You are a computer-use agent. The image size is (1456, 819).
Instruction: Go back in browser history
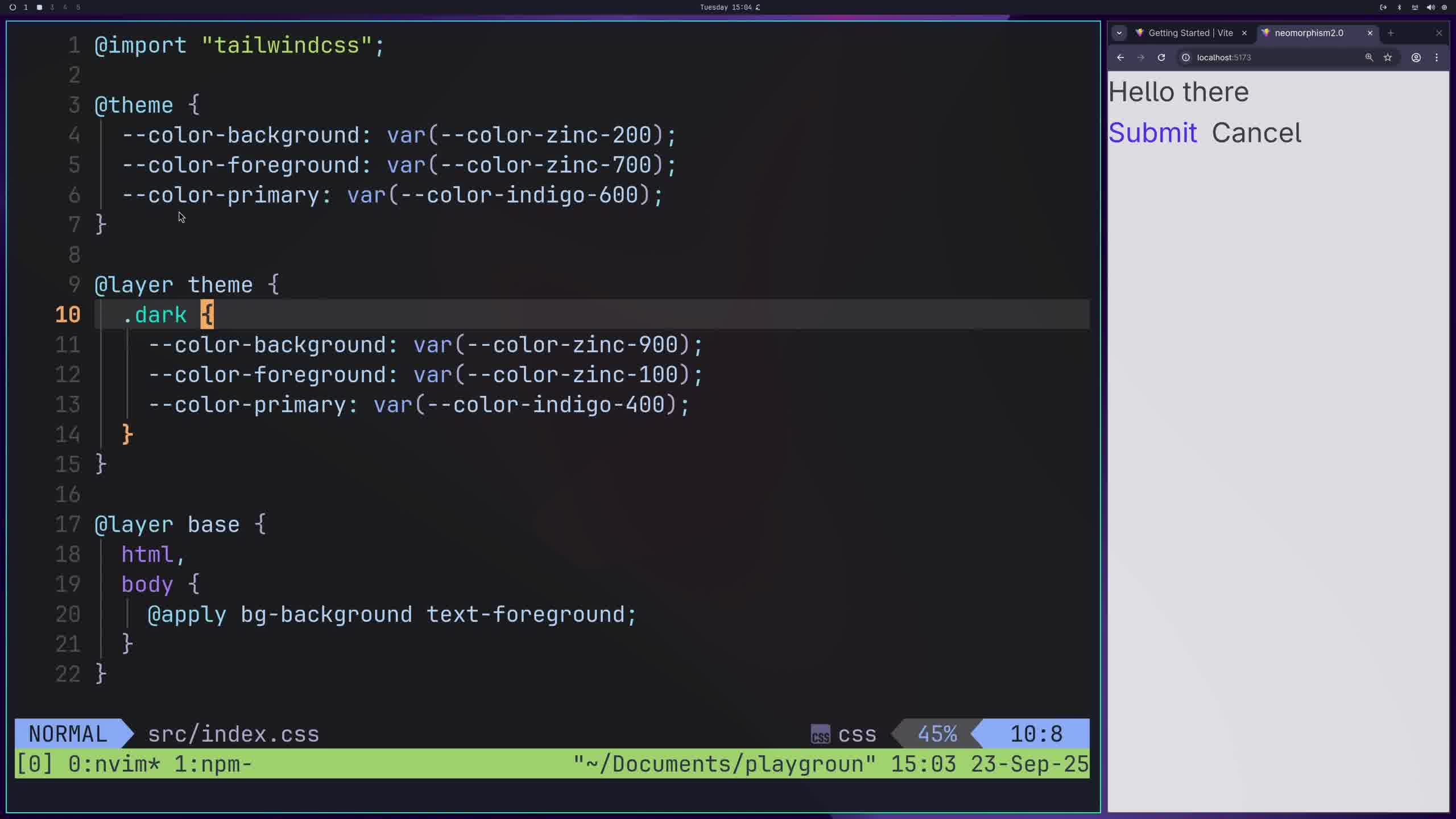[x=1120, y=57]
